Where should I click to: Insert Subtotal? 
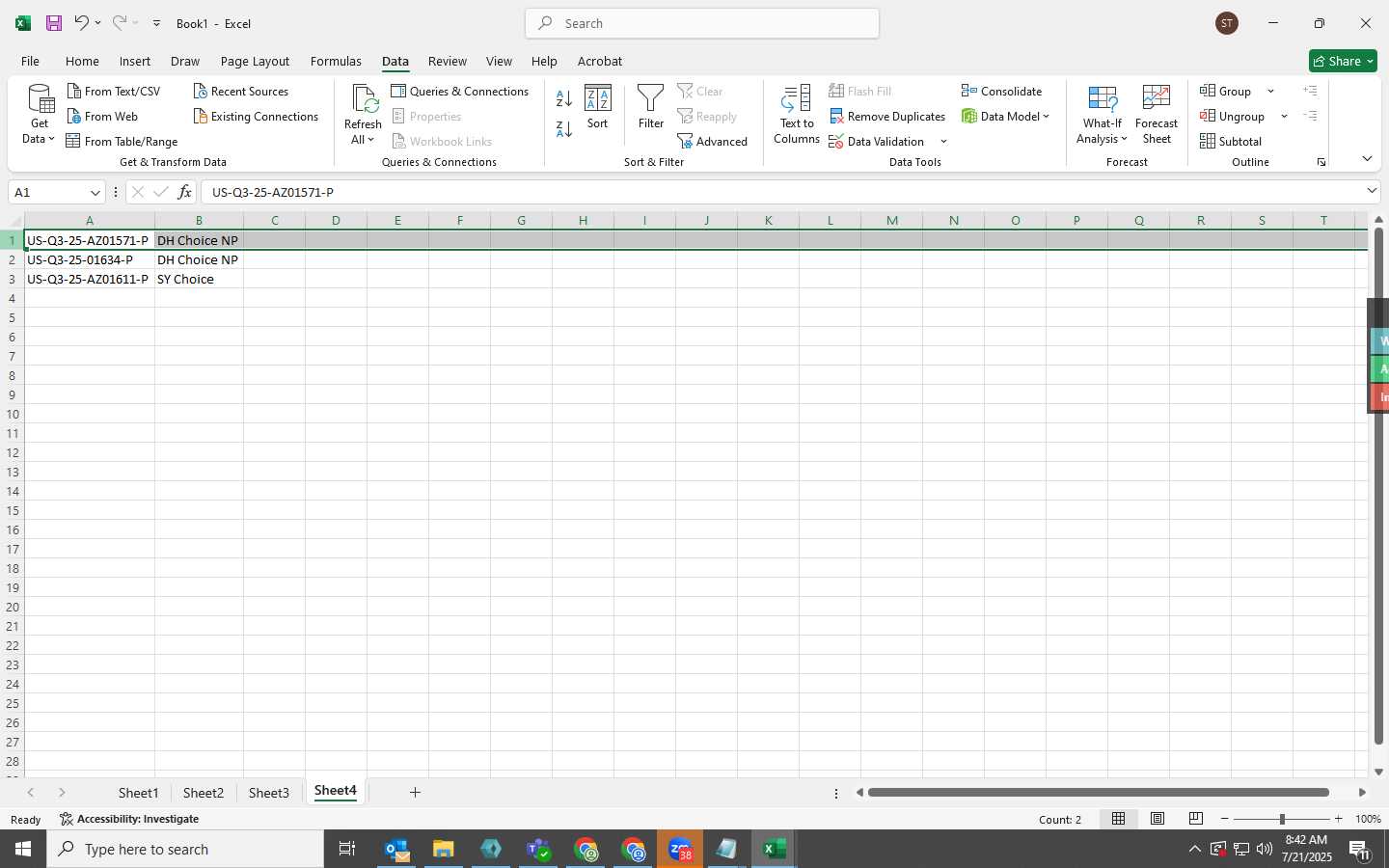coord(1231,141)
